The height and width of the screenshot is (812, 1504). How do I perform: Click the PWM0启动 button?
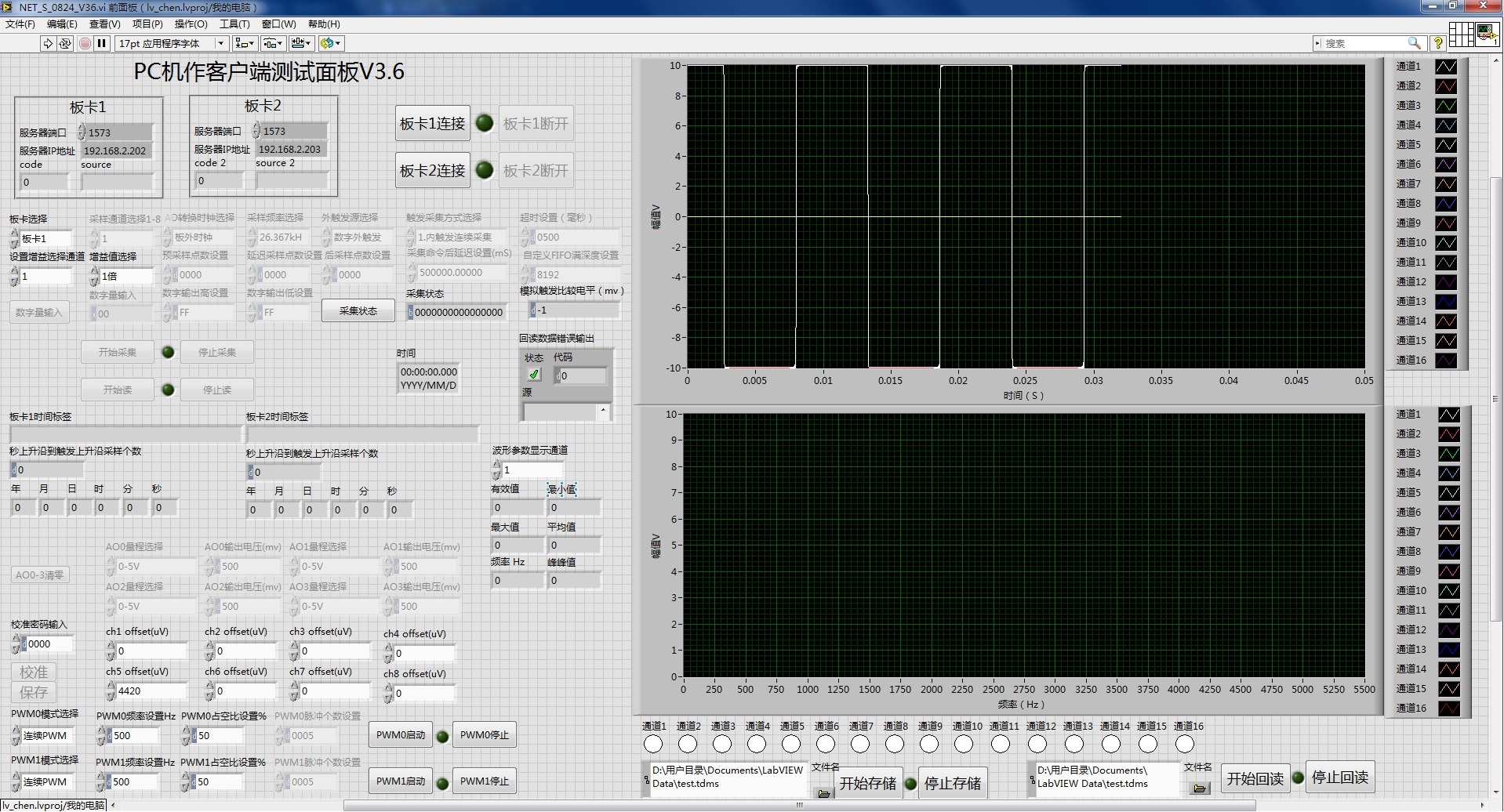401,735
